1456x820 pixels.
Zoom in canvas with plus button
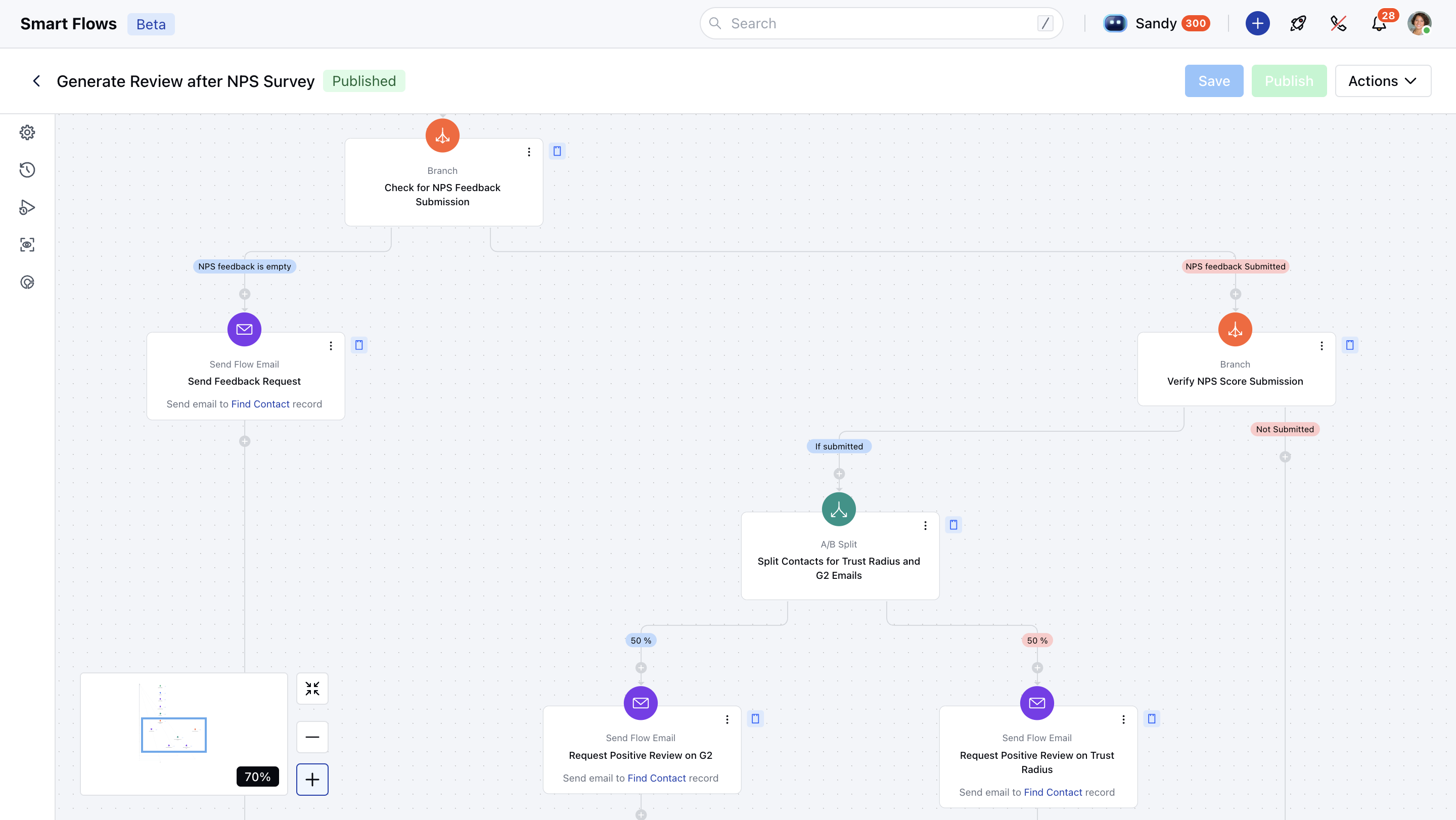pyautogui.click(x=312, y=780)
